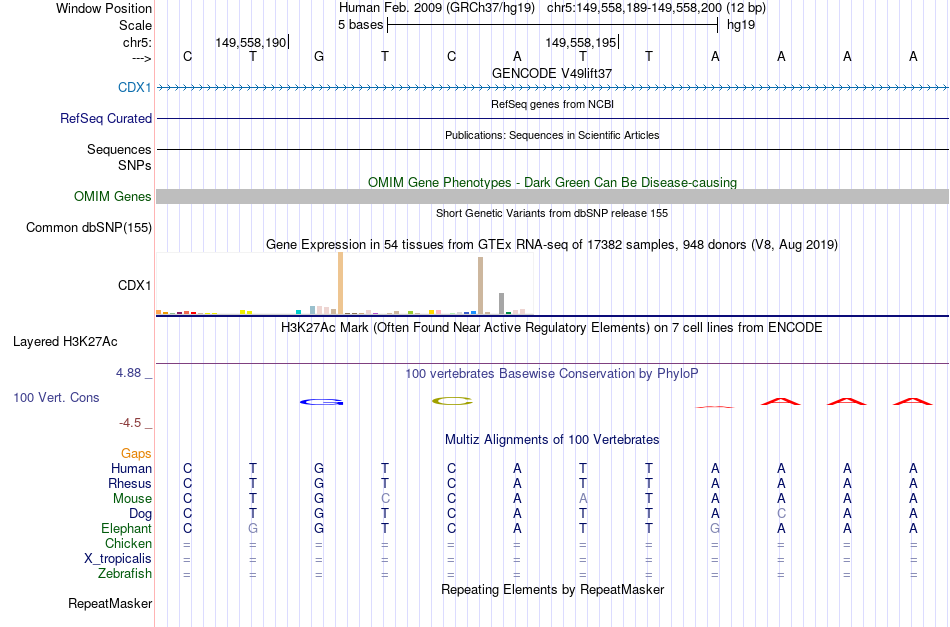Open 100 vertebrates Basewise Conservation by PhyloP title
This screenshot has width=950, height=627.
tap(552, 374)
